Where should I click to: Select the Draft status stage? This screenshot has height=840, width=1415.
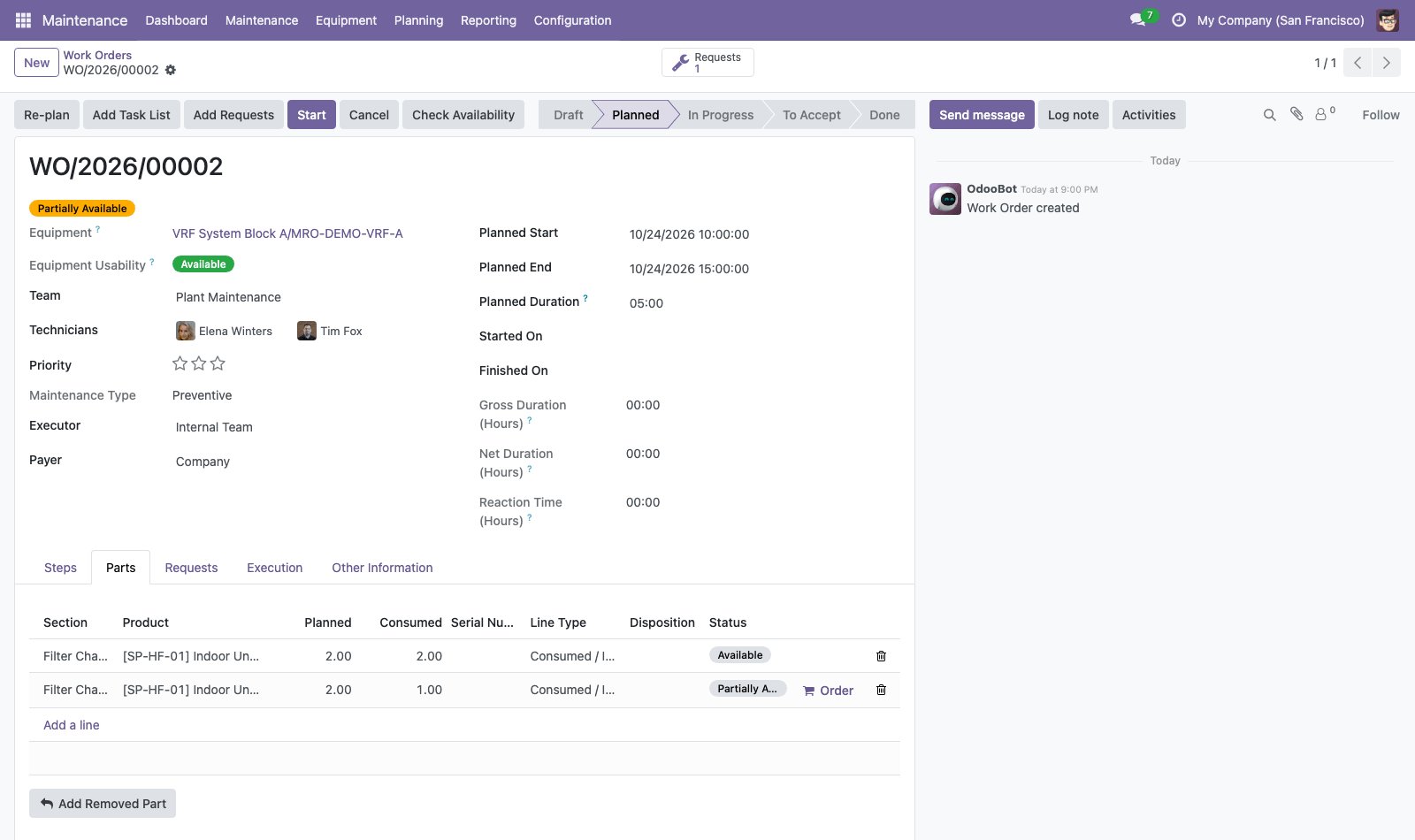click(x=568, y=115)
